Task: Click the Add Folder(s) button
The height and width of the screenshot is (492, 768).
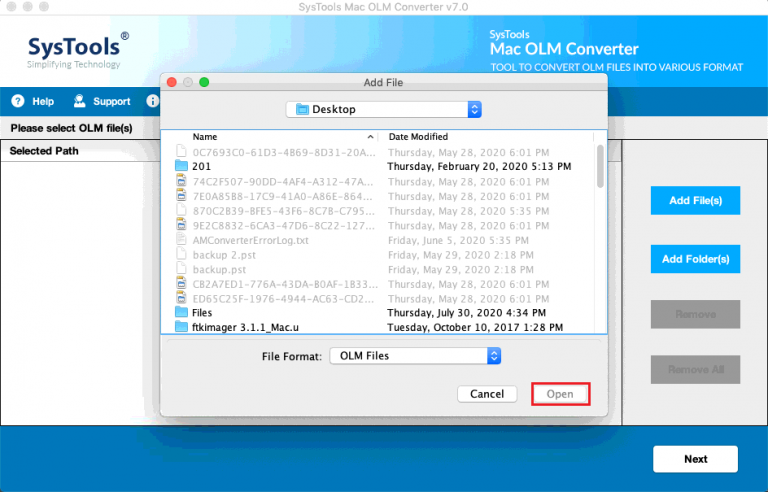Action: click(695, 259)
